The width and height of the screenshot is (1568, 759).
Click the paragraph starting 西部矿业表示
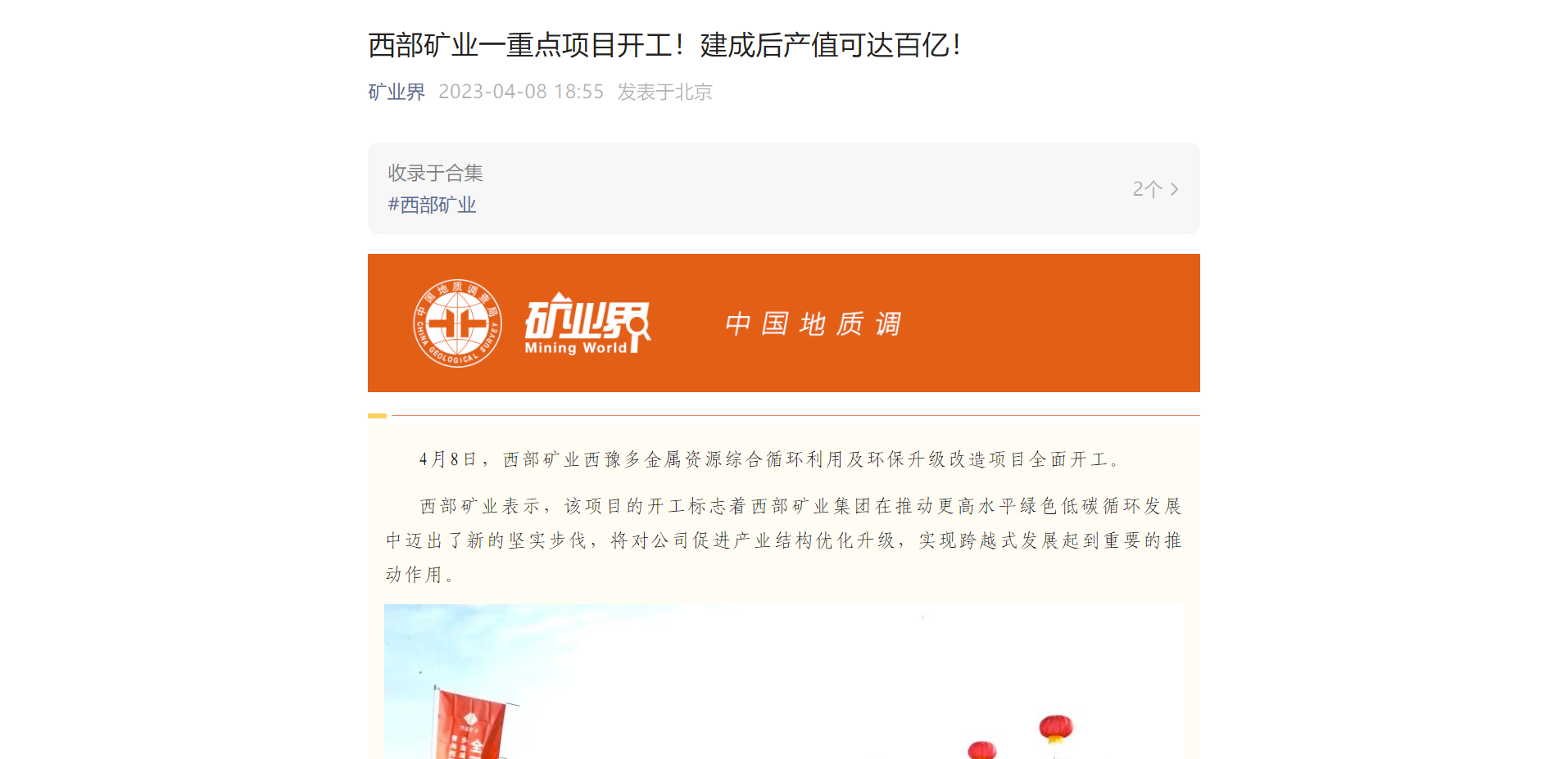pyautogui.click(x=784, y=540)
